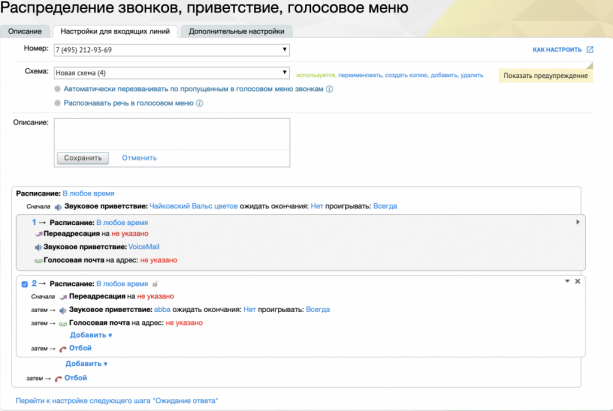Screen dimensions: 613x411
Task: Click the forwarding arrow icon in rule 2
Action: tap(63, 297)
